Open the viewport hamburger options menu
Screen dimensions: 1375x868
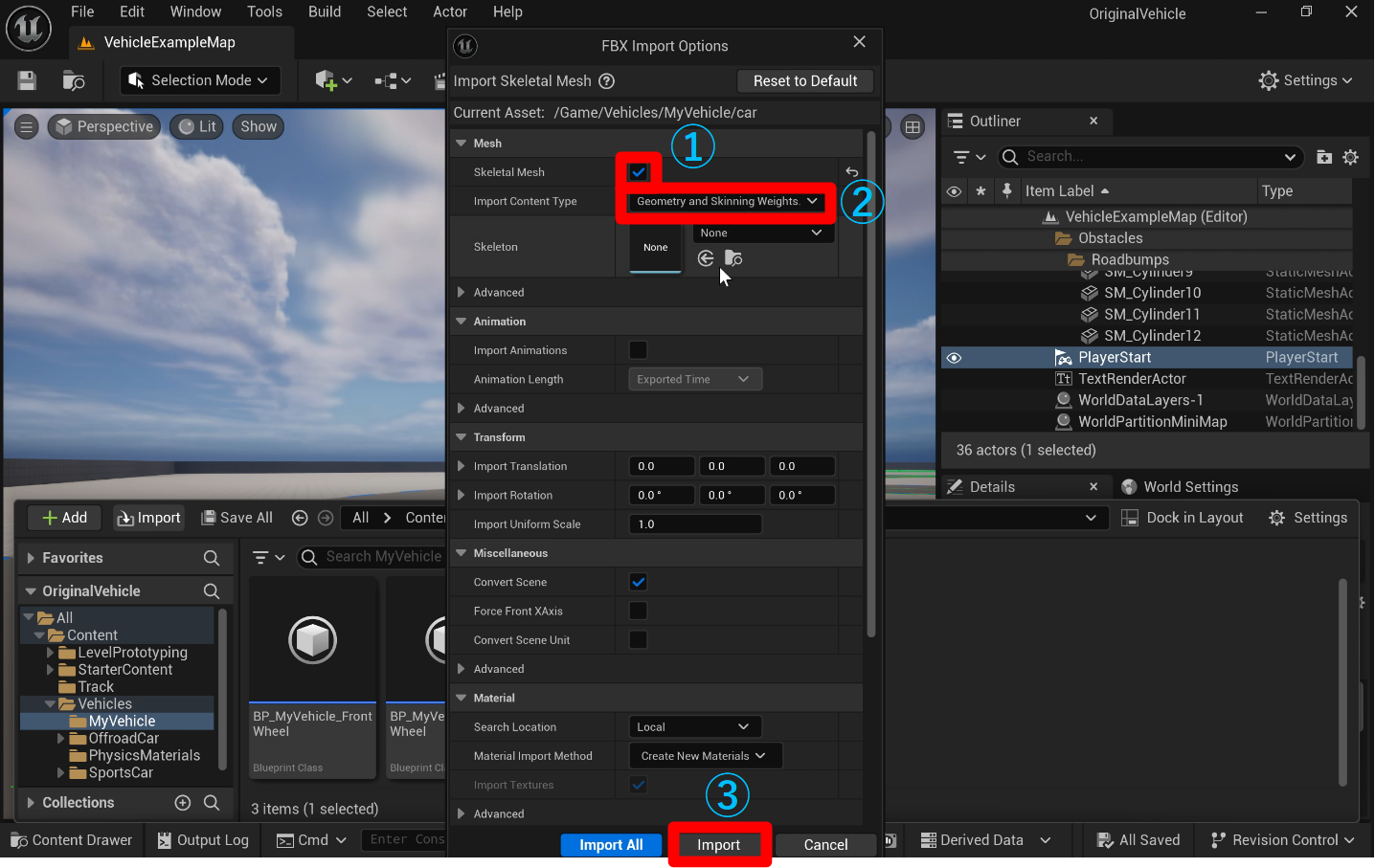[26, 127]
